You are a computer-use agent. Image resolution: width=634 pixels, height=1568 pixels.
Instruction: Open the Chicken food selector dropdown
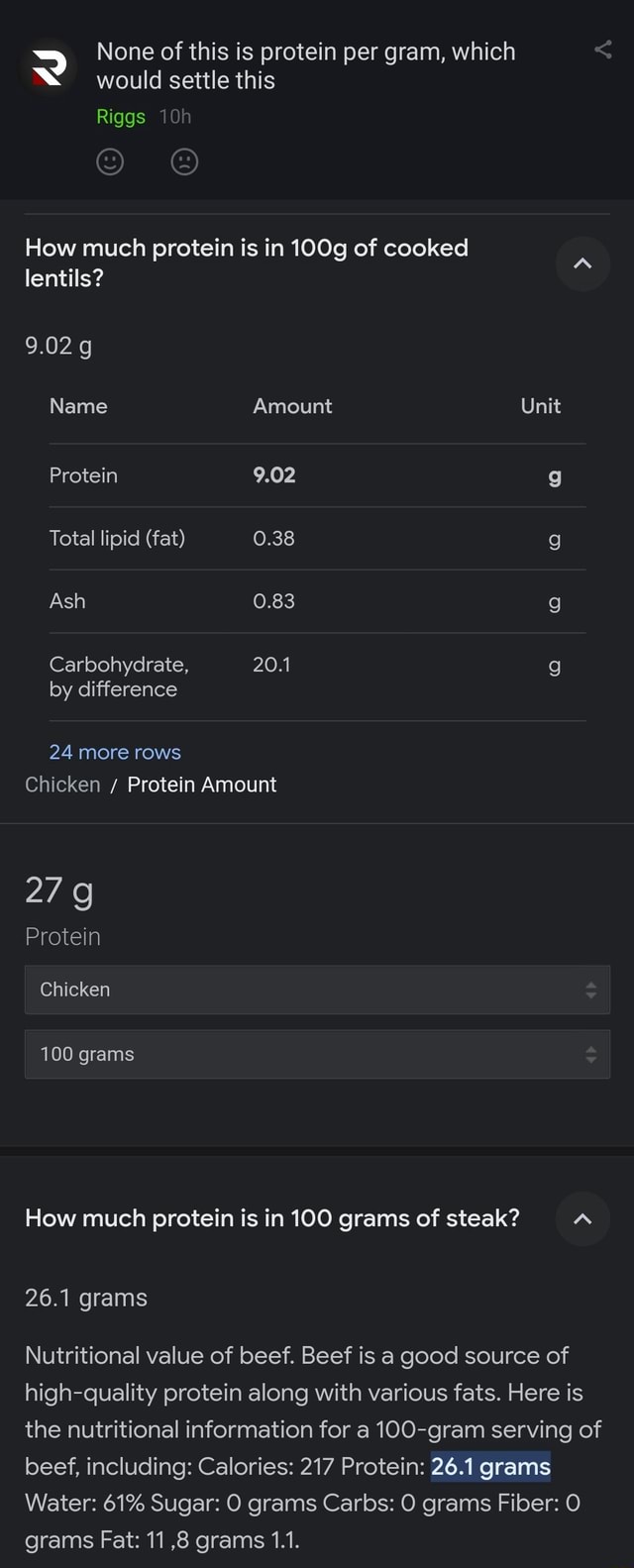point(317,989)
